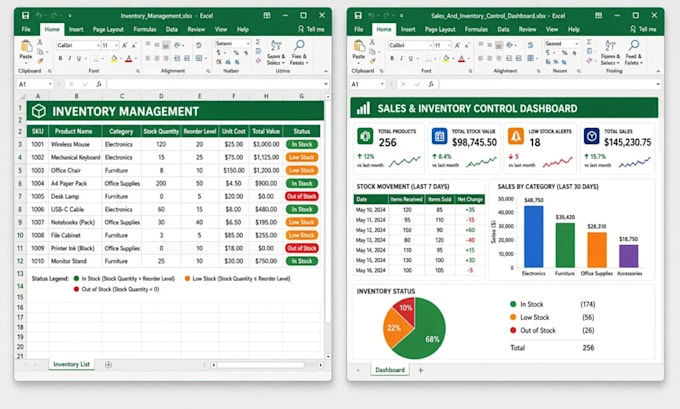This screenshot has height=409, width=680.
Task: Open number format dropdown in Sales dashboard window
Action: pyautogui.click(x=576, y=43)
